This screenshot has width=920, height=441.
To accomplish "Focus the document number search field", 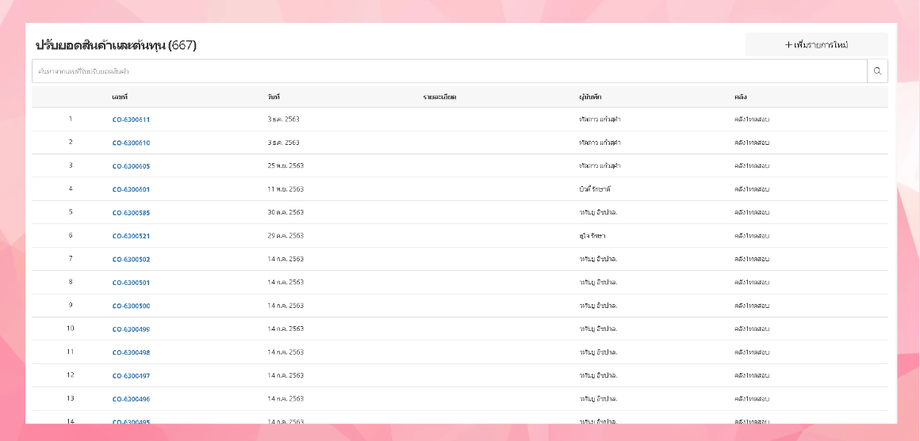I will point(449,71).
